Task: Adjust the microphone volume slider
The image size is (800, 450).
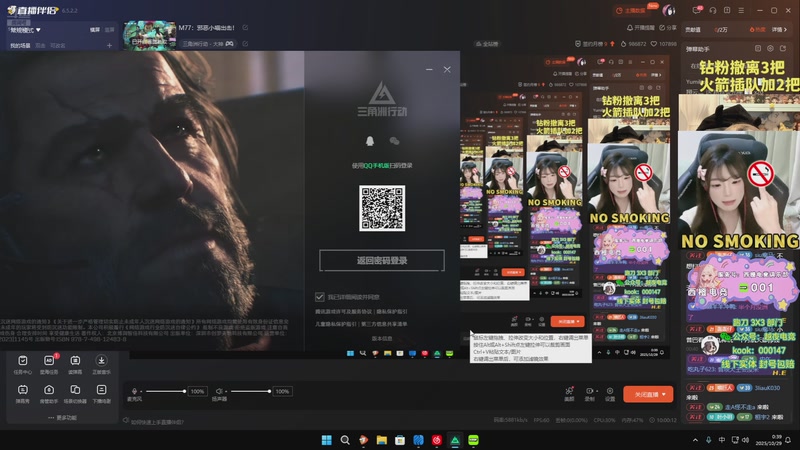Action: point(165,391)
